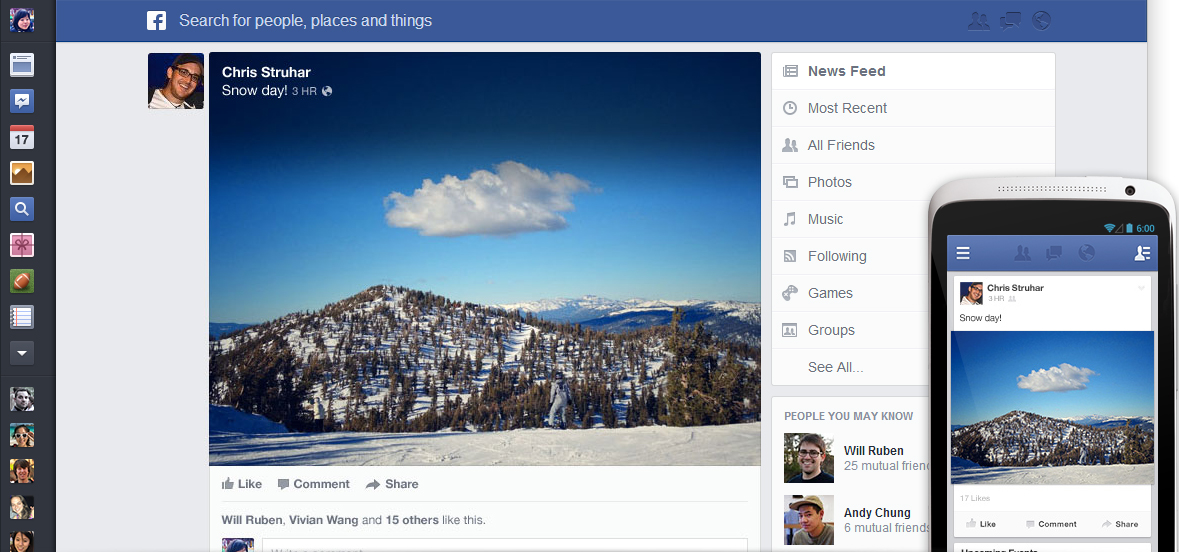
Task: Click 17 Likes on phone post
Action: (x=975, y=498)
